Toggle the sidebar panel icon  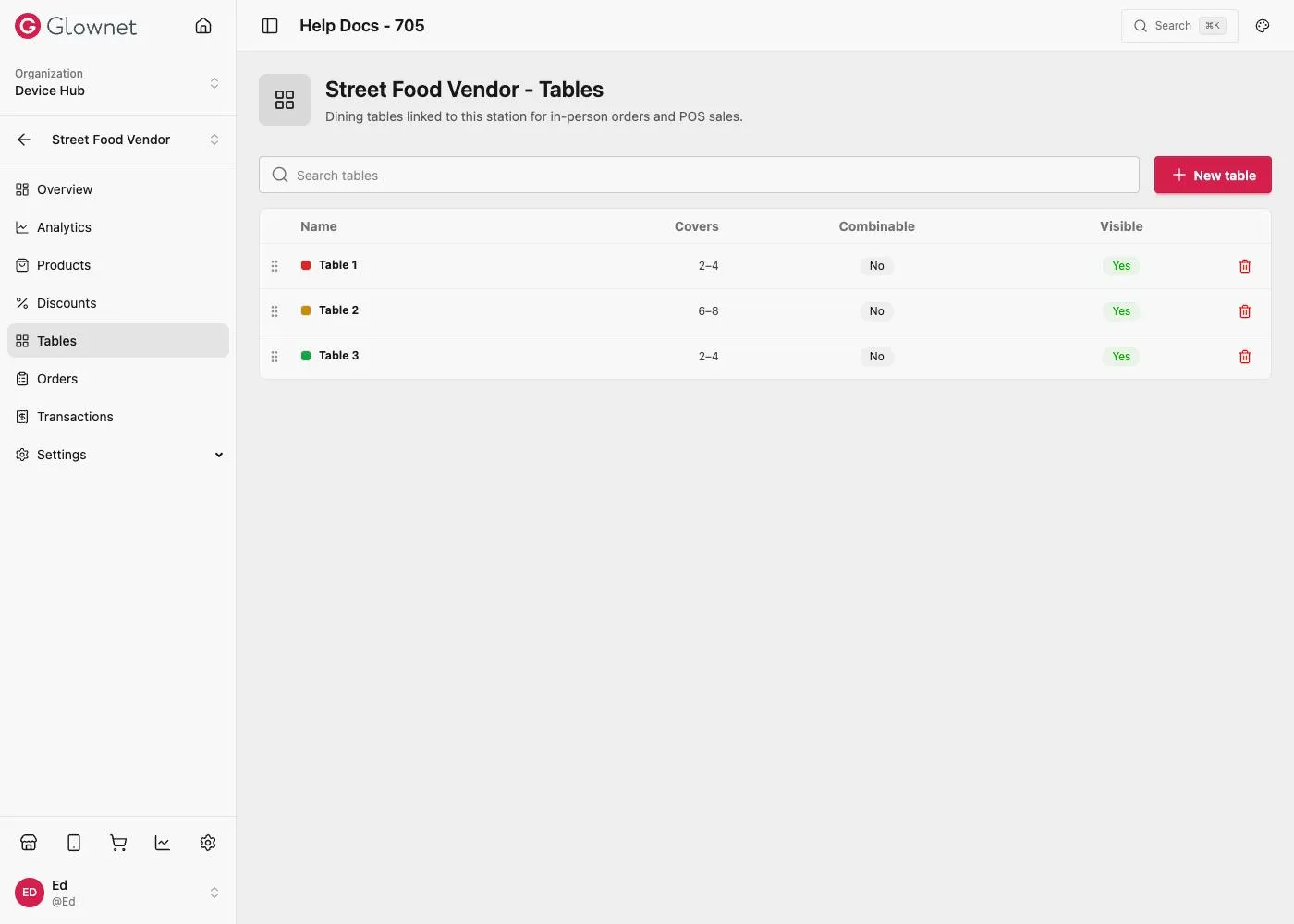pos(270,26)
